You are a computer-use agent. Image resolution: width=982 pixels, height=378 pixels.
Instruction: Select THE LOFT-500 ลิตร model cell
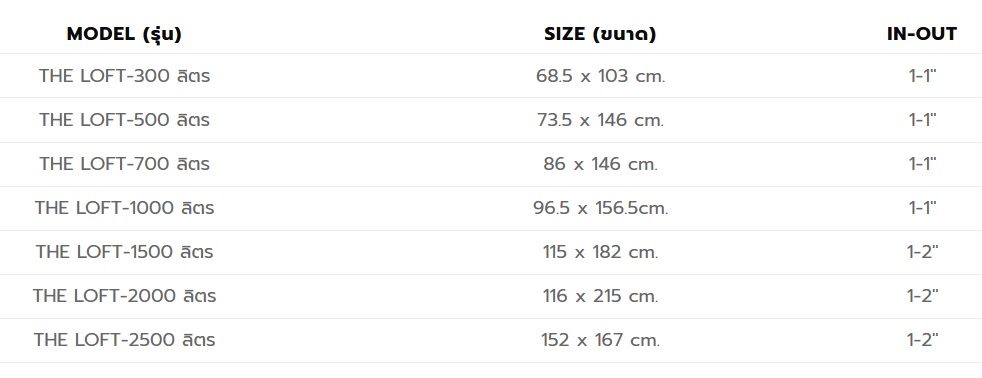coord(124,120)
